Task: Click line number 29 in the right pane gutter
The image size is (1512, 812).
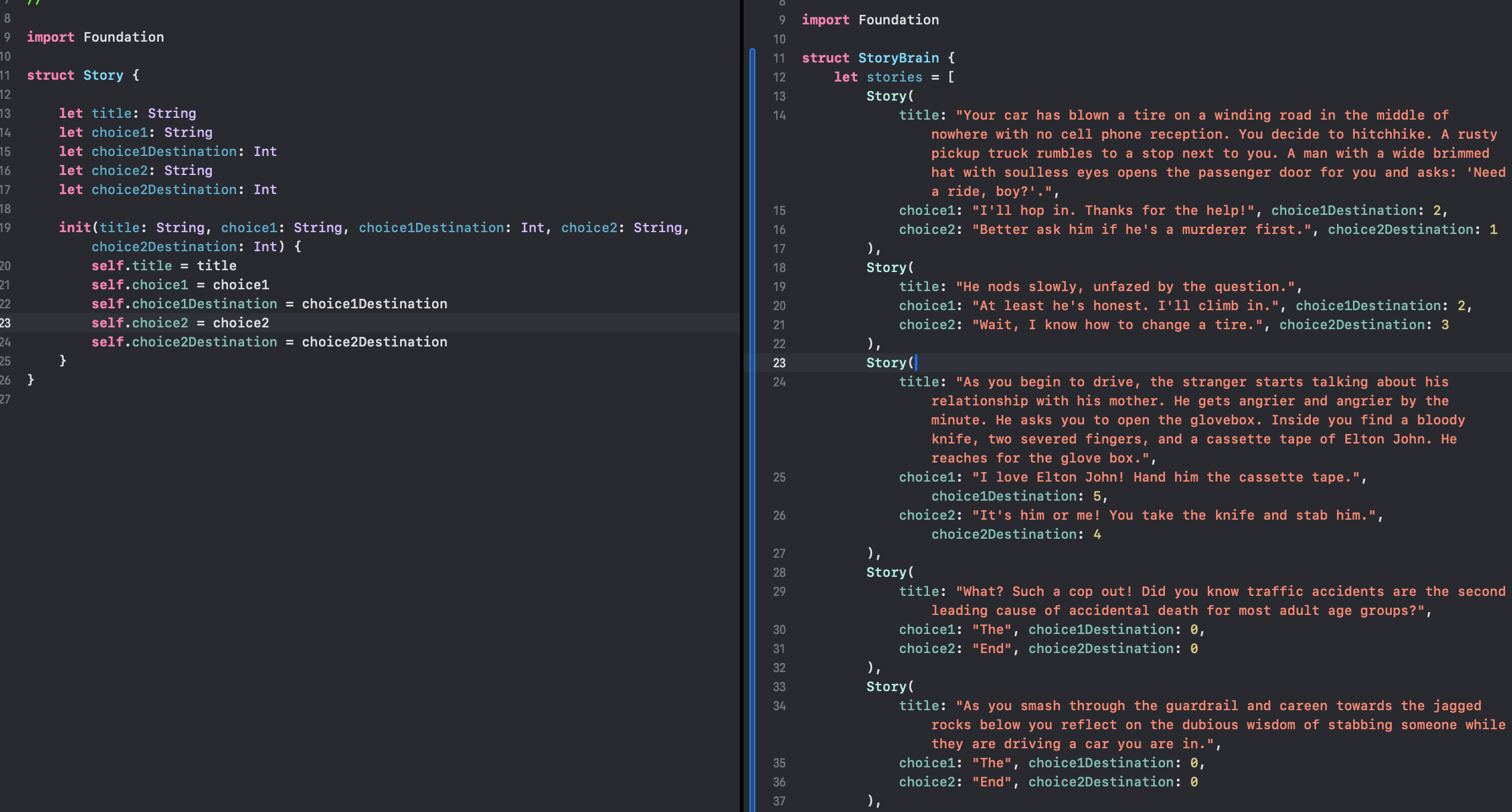Action: (x=779, y=591)
